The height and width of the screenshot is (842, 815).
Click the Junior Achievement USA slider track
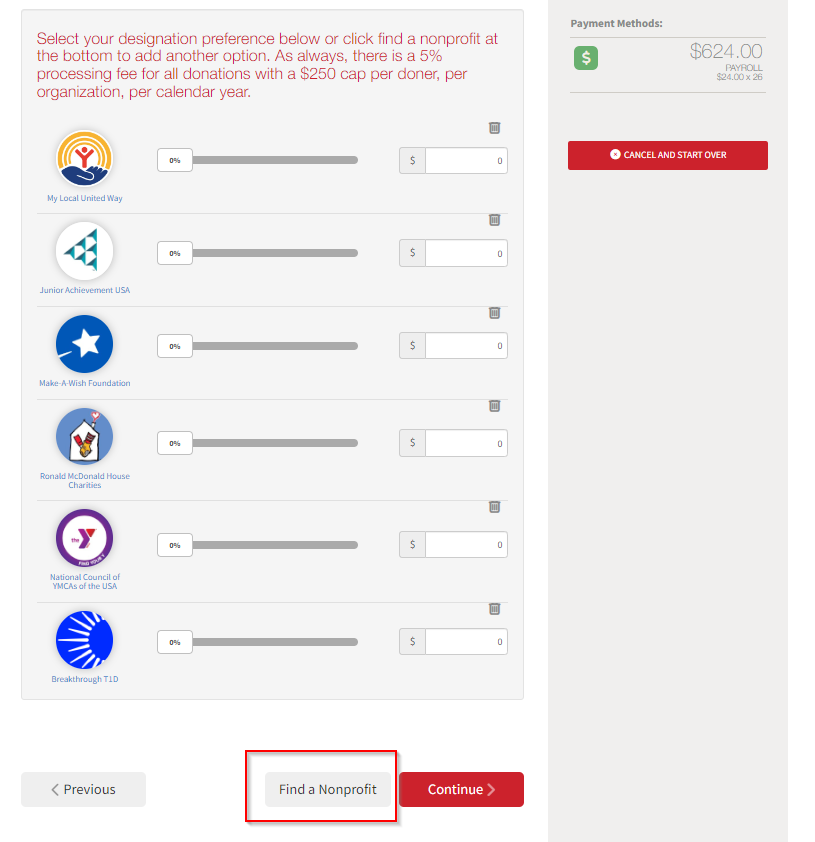[x=274, y=253]
